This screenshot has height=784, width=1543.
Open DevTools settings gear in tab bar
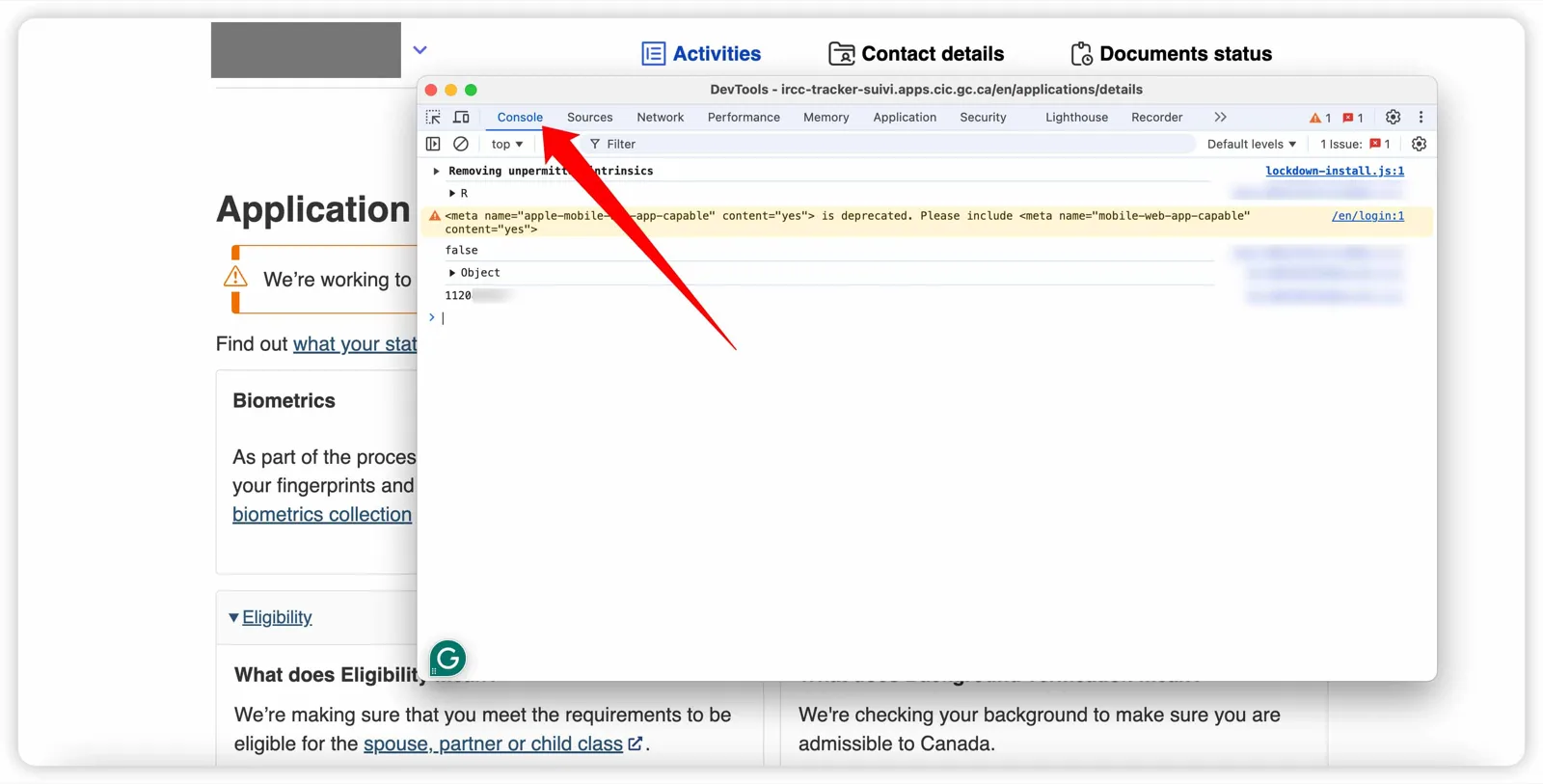pos(1393,117)
